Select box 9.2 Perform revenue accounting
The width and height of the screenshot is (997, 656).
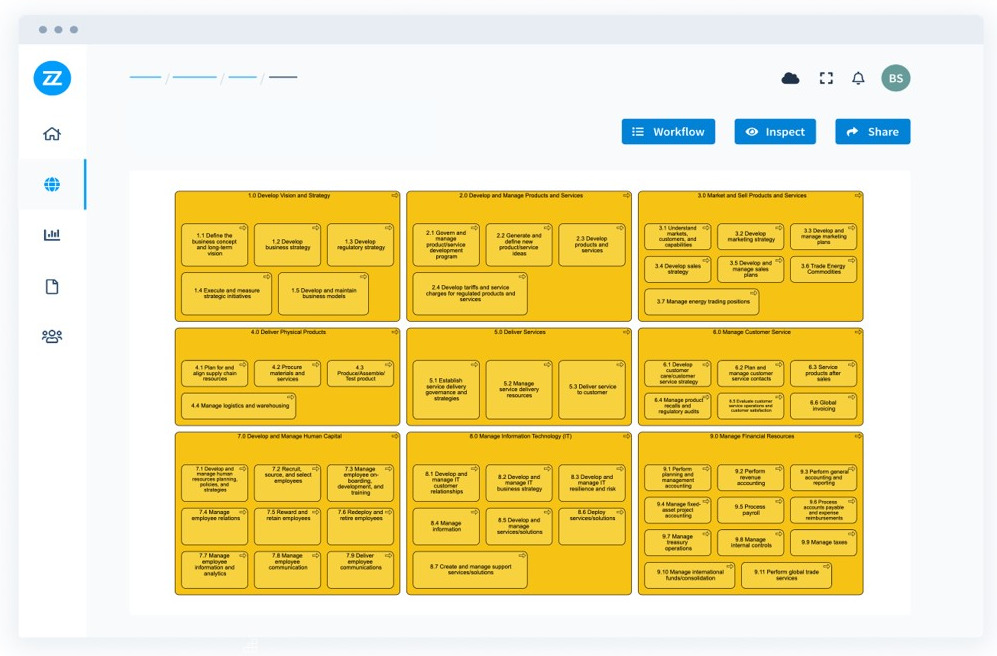click(751, 477)
